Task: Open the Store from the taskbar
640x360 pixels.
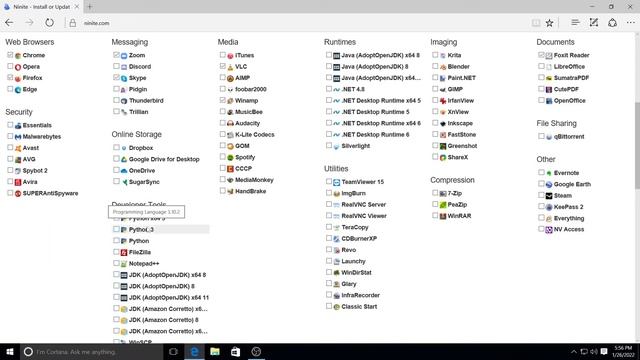Action: tap(236, 352)
